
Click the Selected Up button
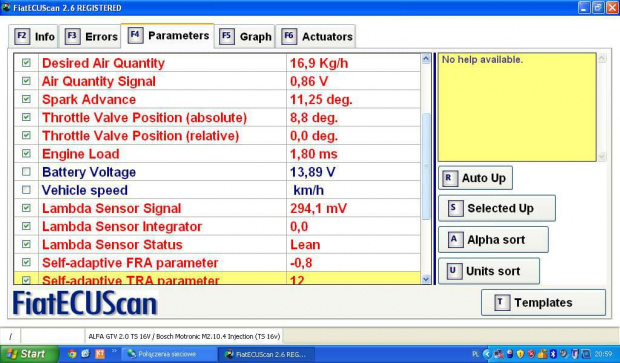coord(497,208)
